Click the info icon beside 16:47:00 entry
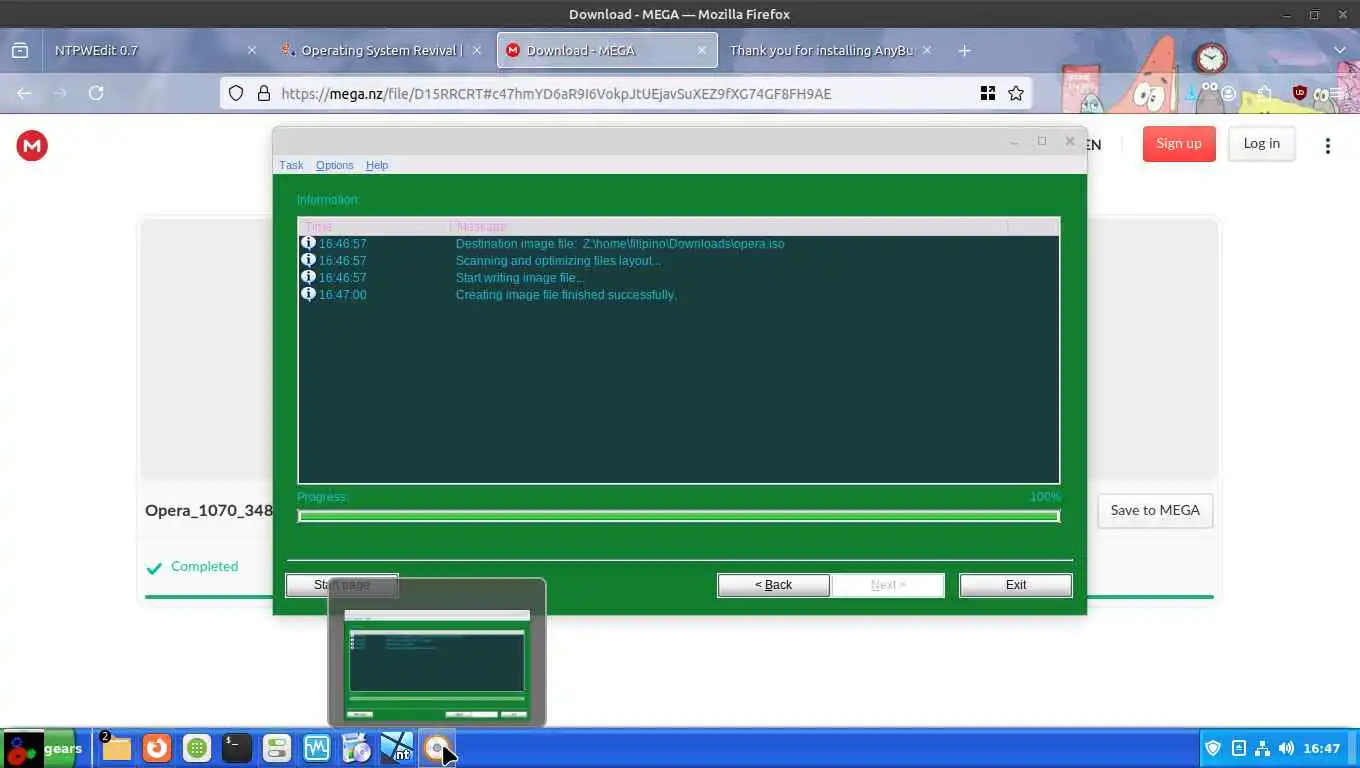The image size is (1360, 768). (x=308, y=294)
